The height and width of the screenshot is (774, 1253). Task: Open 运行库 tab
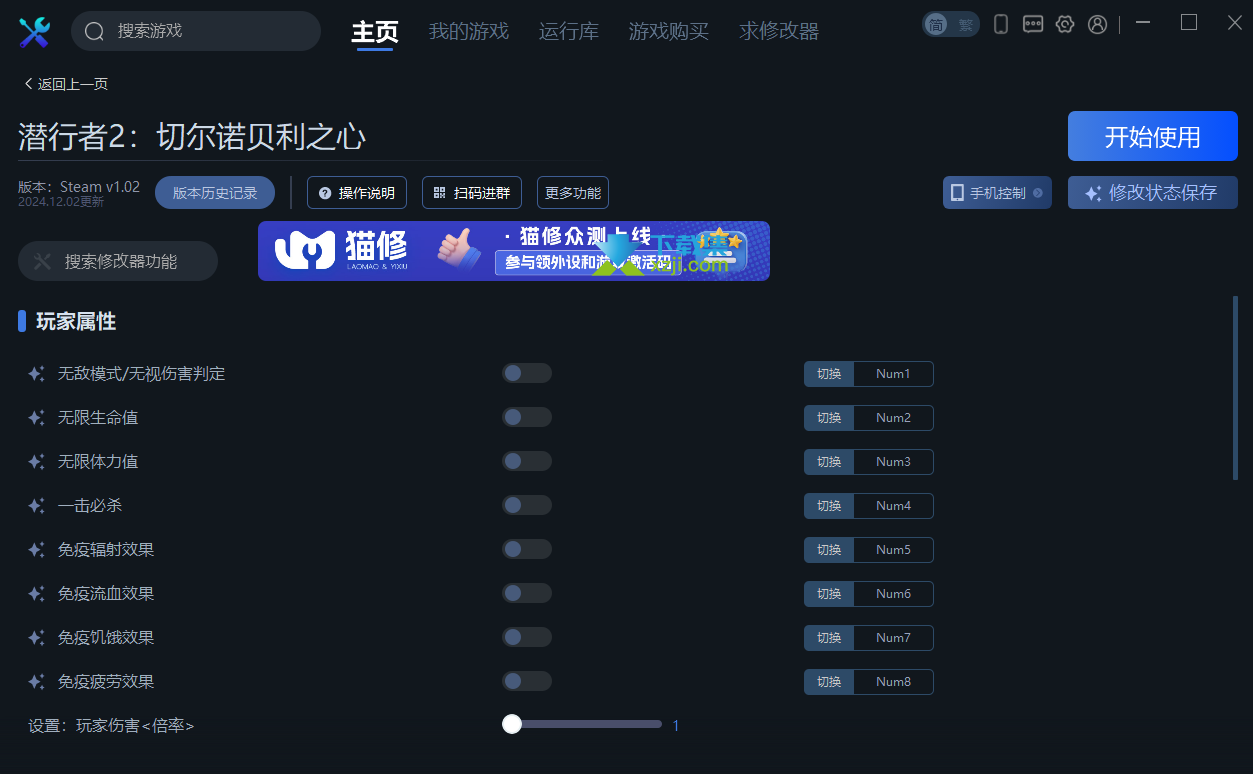(569, 32)
